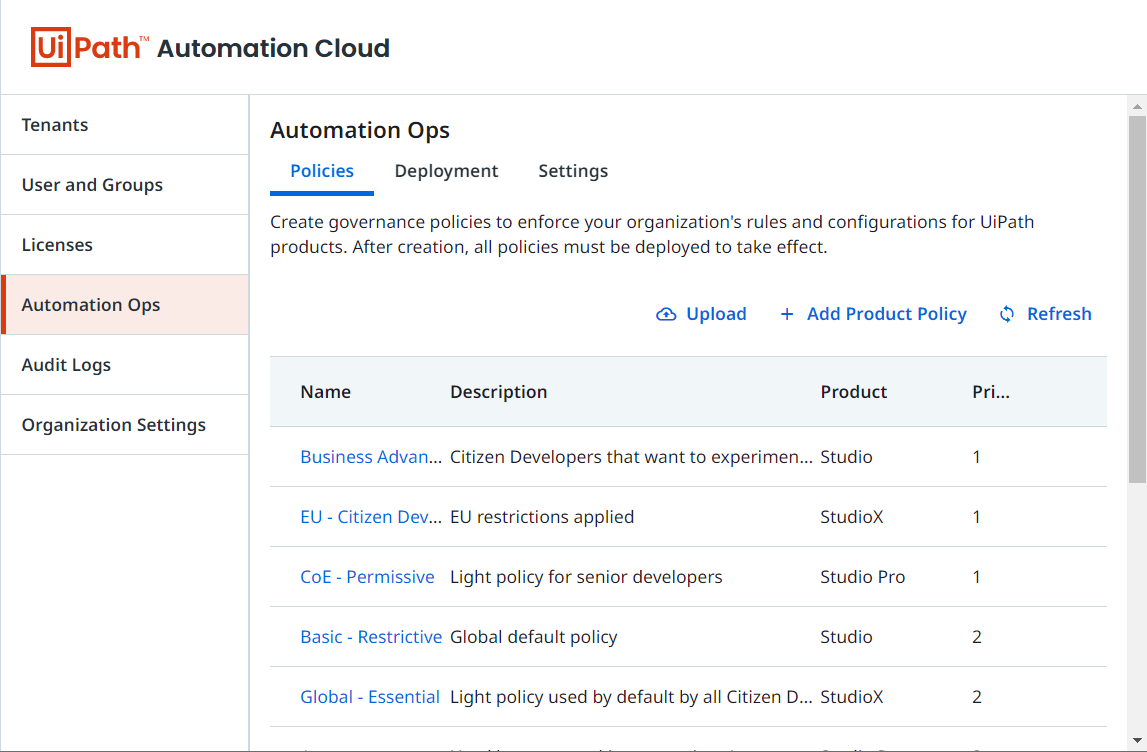Click the Refresh button label
The image size is (1147, 752).
coord(1059,314)
